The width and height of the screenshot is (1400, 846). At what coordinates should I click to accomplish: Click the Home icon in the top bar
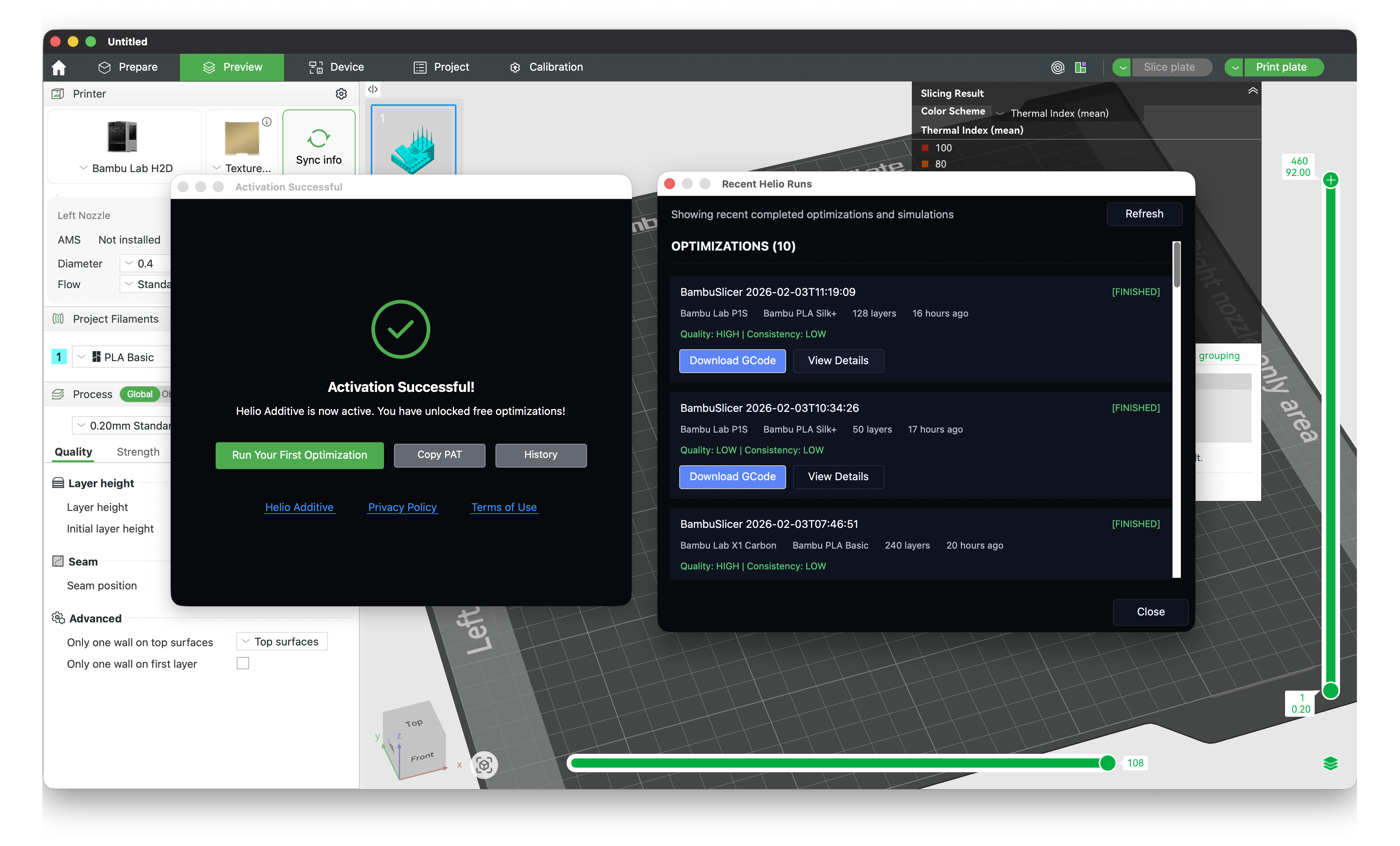click(x=58, y=67)
